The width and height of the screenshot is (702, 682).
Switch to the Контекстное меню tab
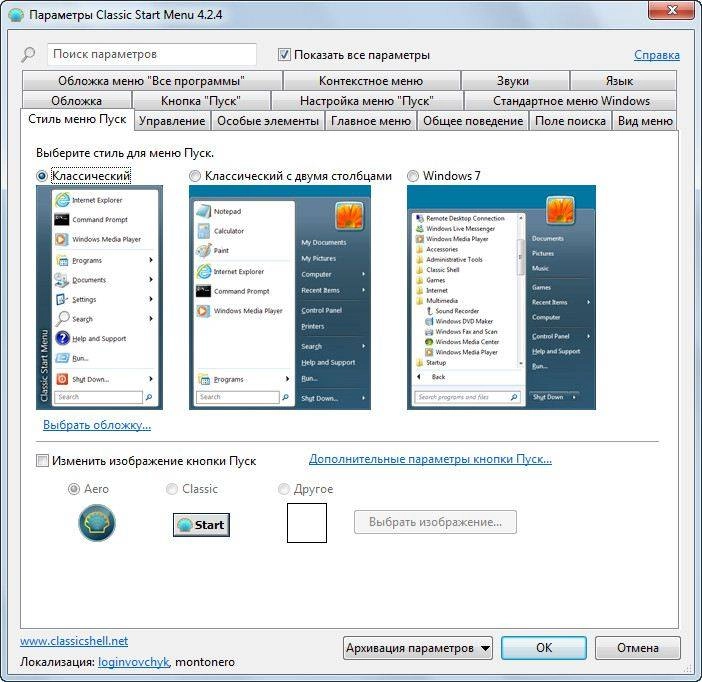(x=371, y=81)
